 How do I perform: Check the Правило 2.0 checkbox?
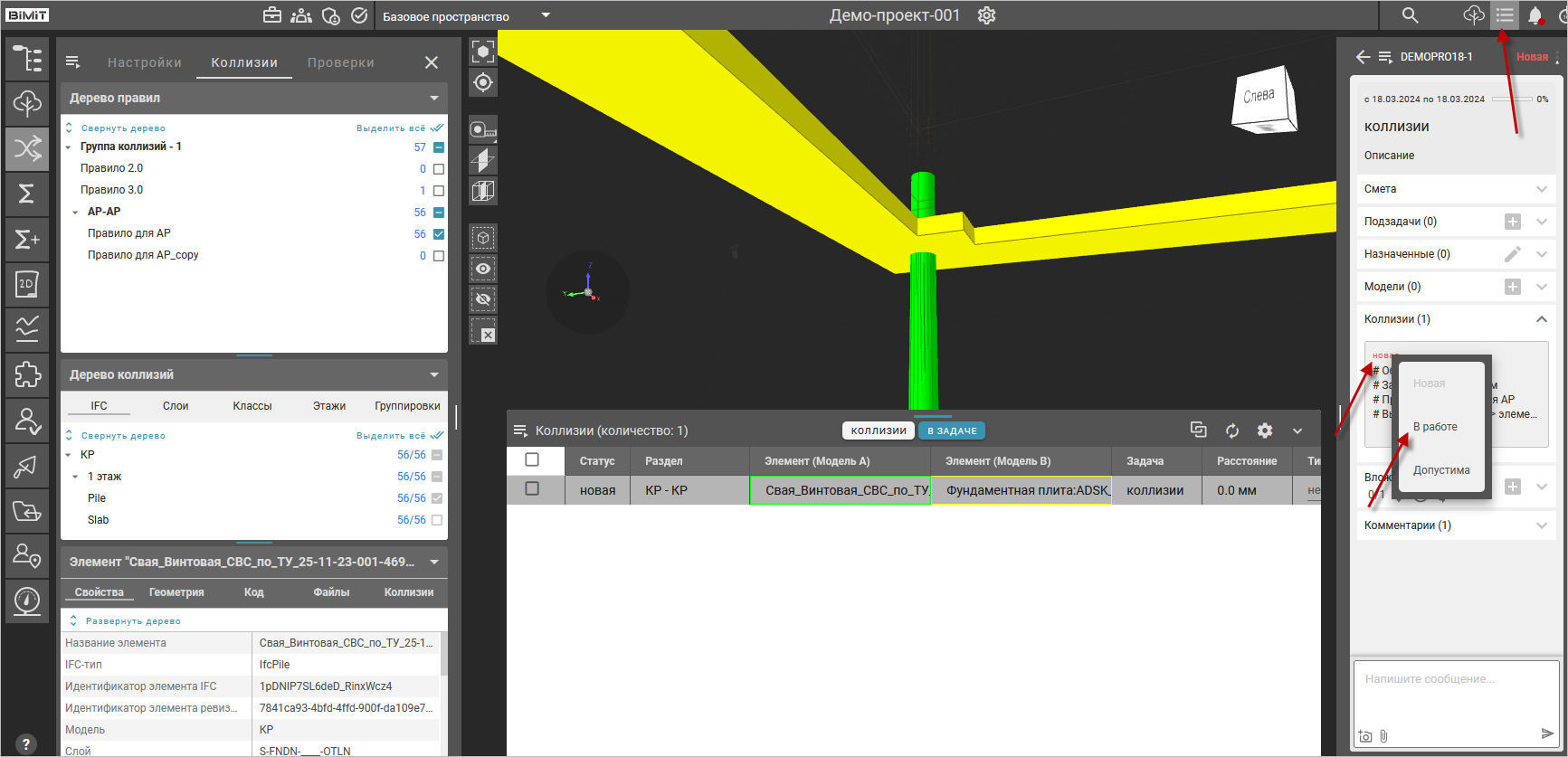[439, 169]
